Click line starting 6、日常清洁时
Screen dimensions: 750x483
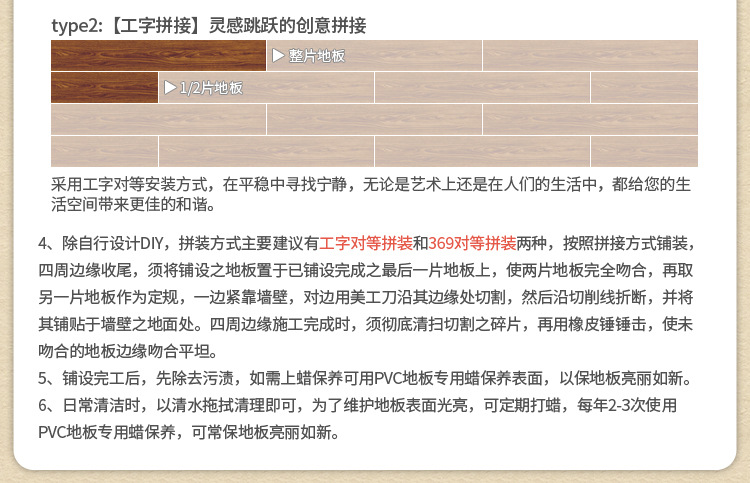tap(357, 405)
